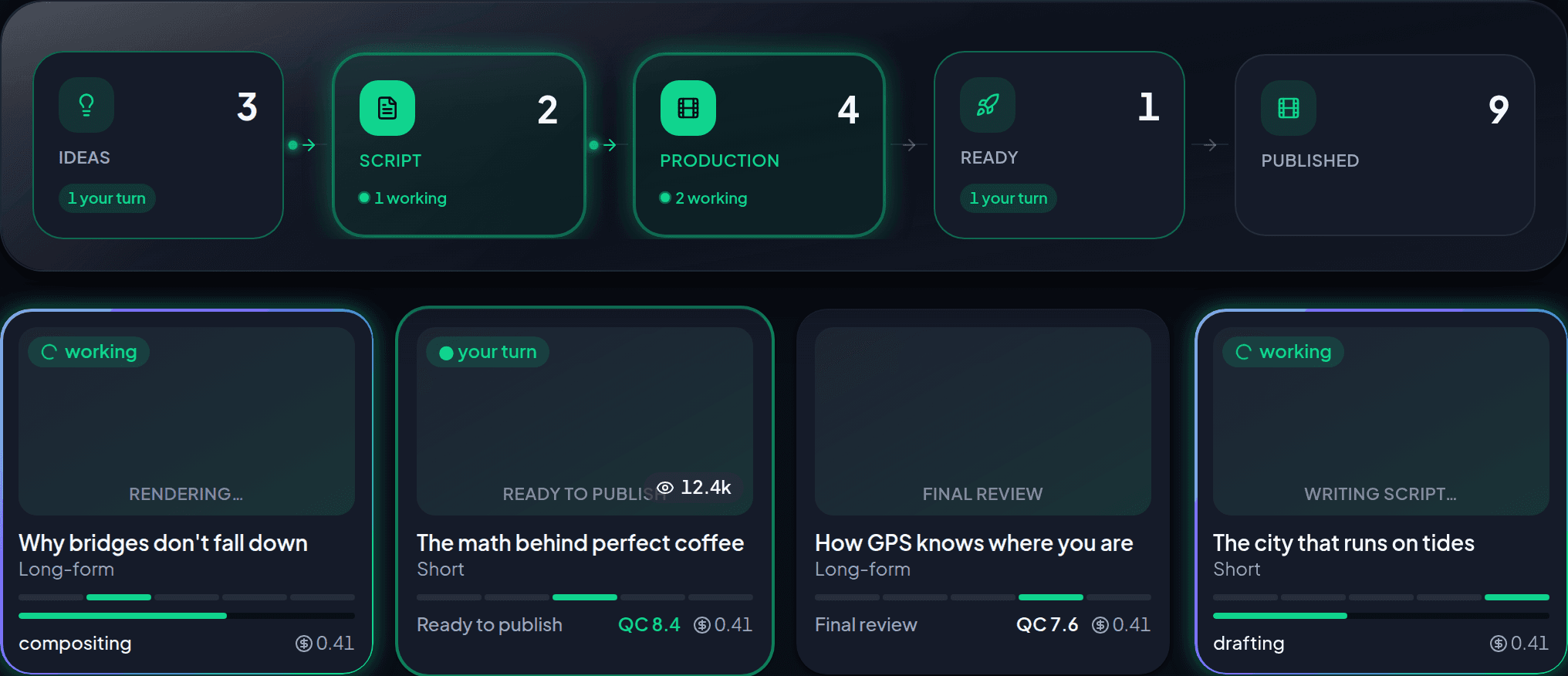Click the dollar icon on the bridges card
The height and width of the screenshot is (676, 1568).
(304, 644)
